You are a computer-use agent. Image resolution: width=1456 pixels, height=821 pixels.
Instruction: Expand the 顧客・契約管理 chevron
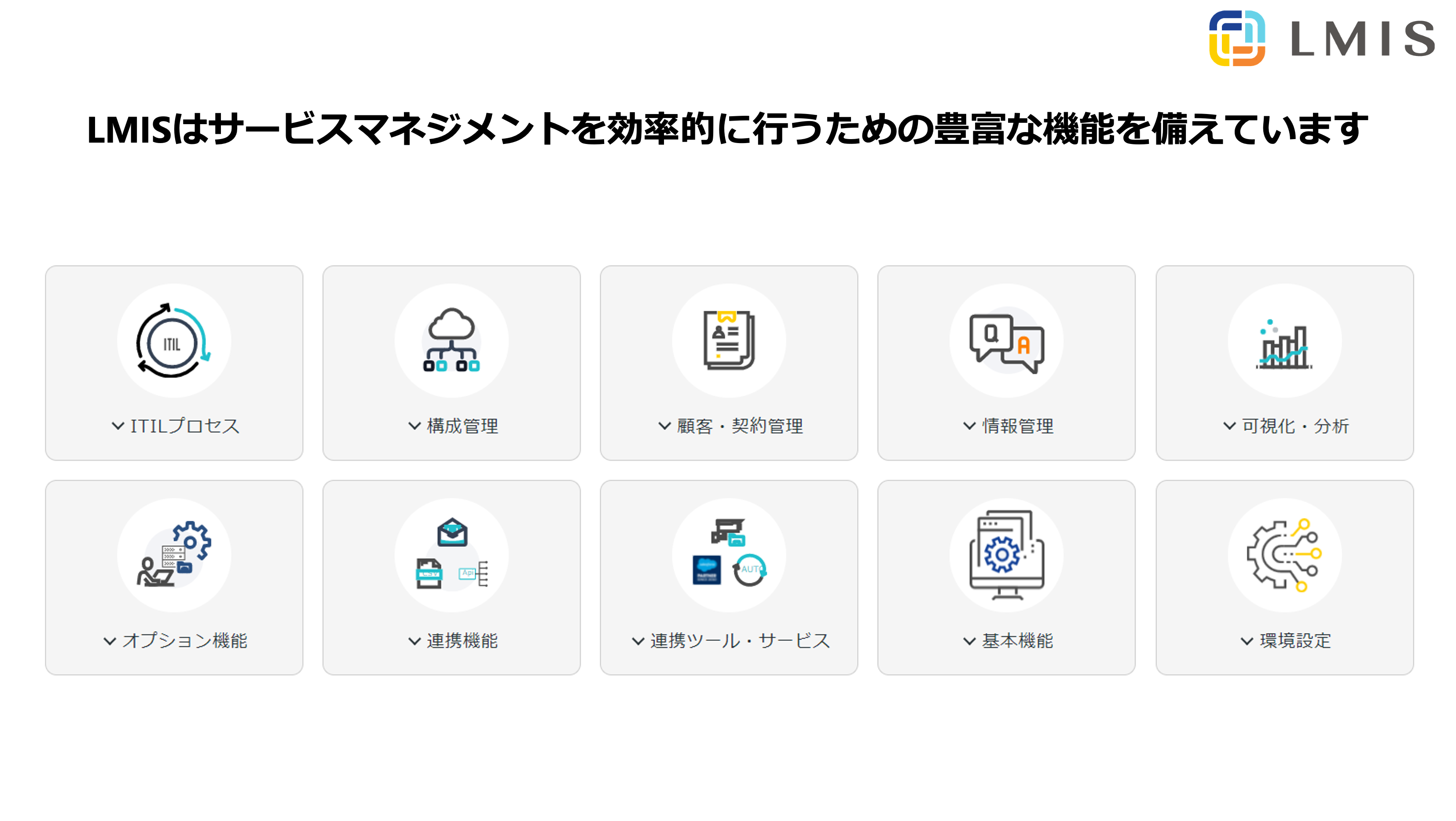(664, 426)
